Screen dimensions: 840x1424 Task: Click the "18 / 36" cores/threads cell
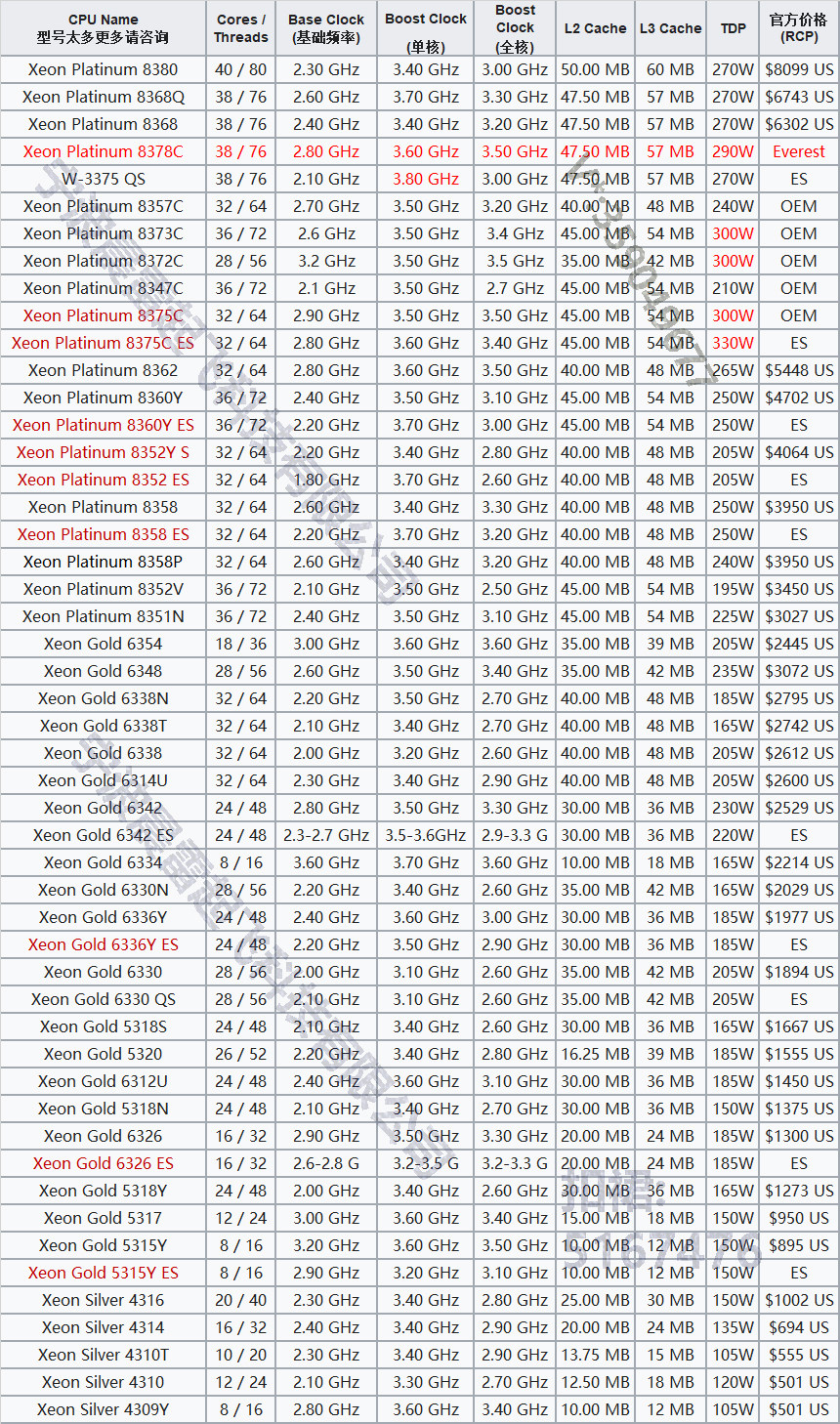pos(241,644)
